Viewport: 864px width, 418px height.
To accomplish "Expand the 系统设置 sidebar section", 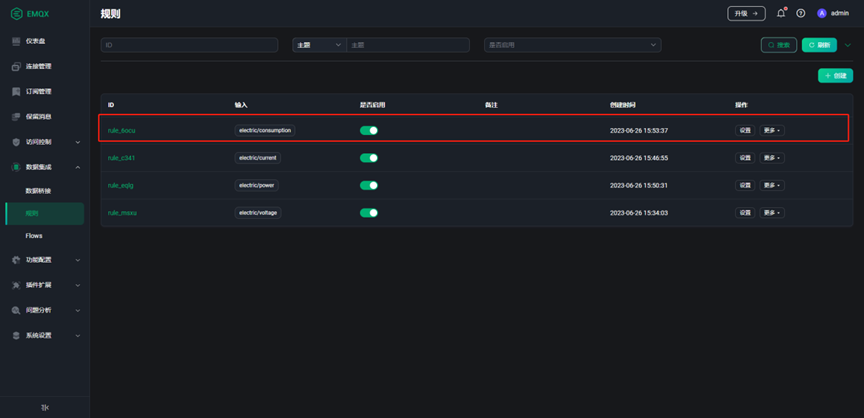I will [x=45, y=335].
